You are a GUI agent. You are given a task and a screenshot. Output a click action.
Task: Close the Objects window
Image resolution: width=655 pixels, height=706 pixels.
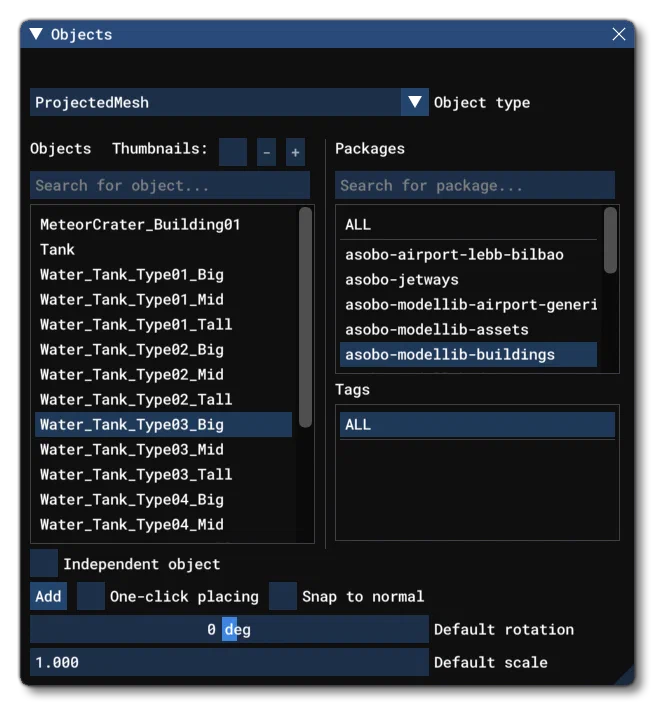tap(619, 34)
